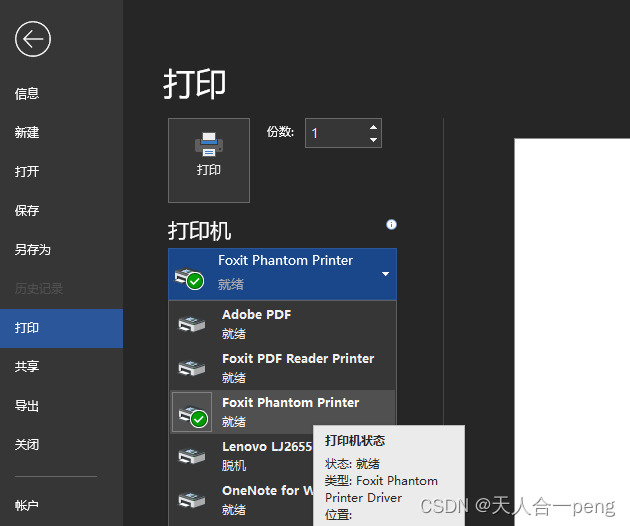
Task: Click the white print preview page
Action: 572,332
